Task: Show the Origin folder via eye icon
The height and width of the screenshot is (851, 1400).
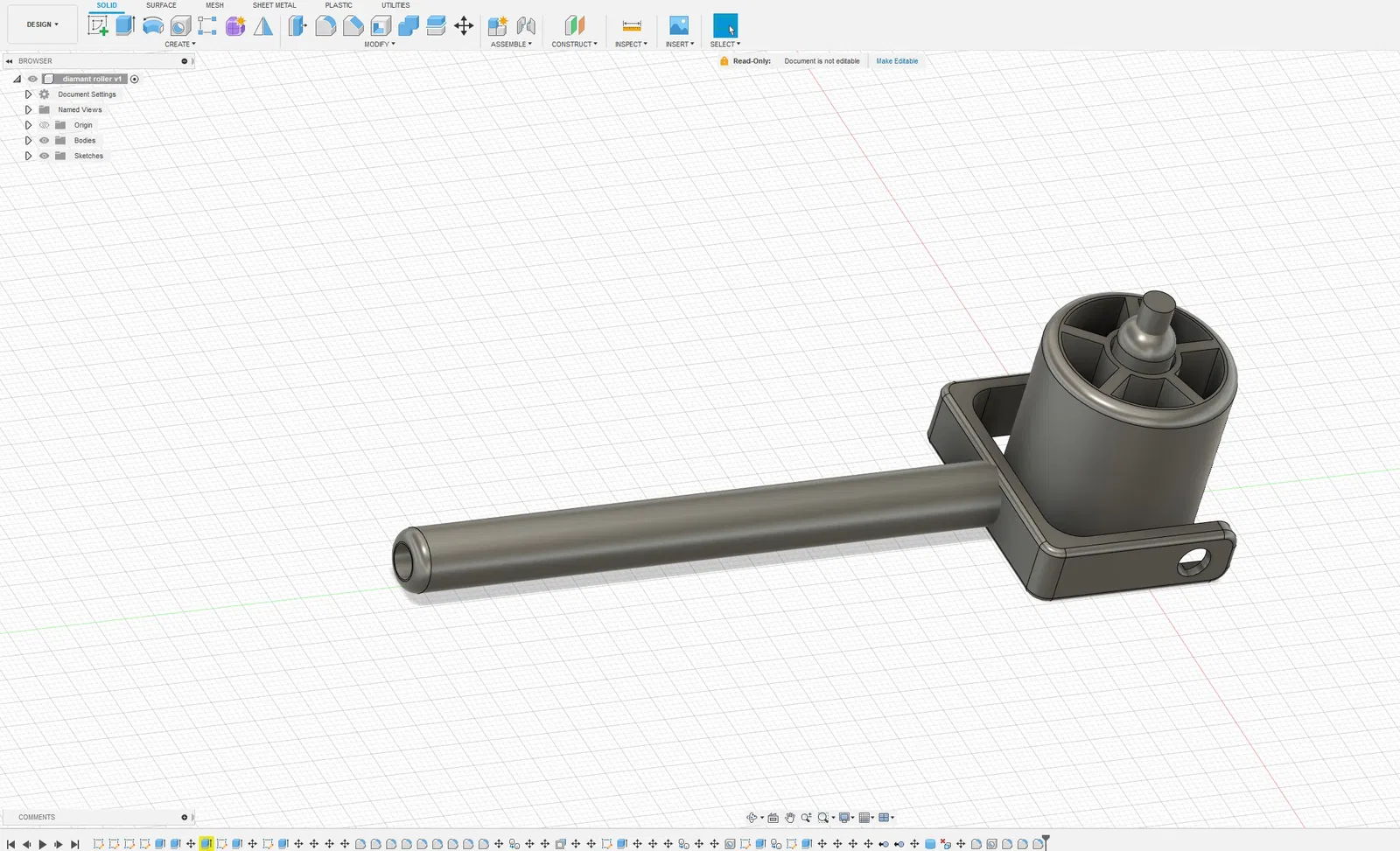Action: click(45, 125)
